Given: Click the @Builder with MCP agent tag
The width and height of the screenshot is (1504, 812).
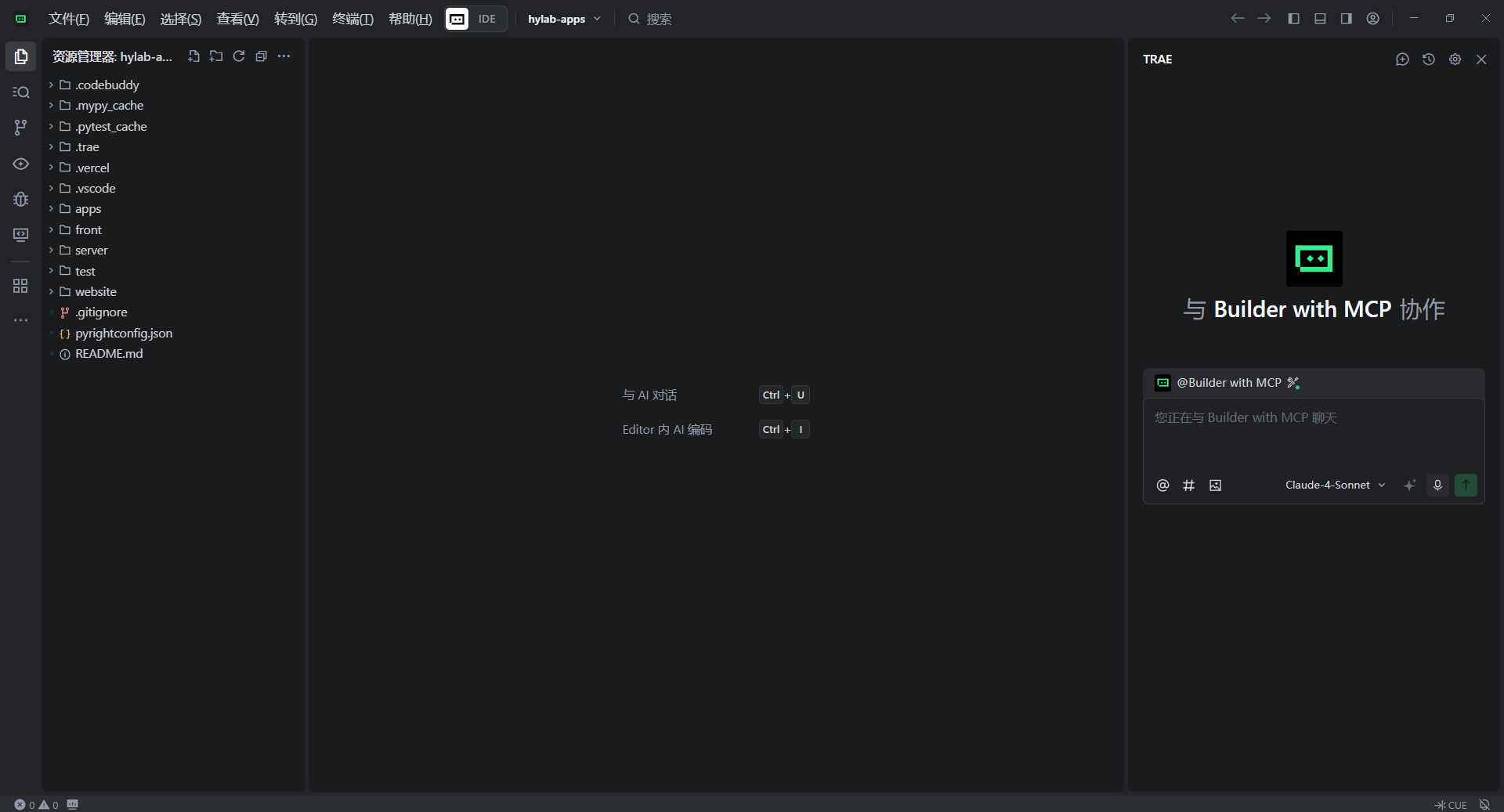Looking at the screenshot, I should (1227, 383).
